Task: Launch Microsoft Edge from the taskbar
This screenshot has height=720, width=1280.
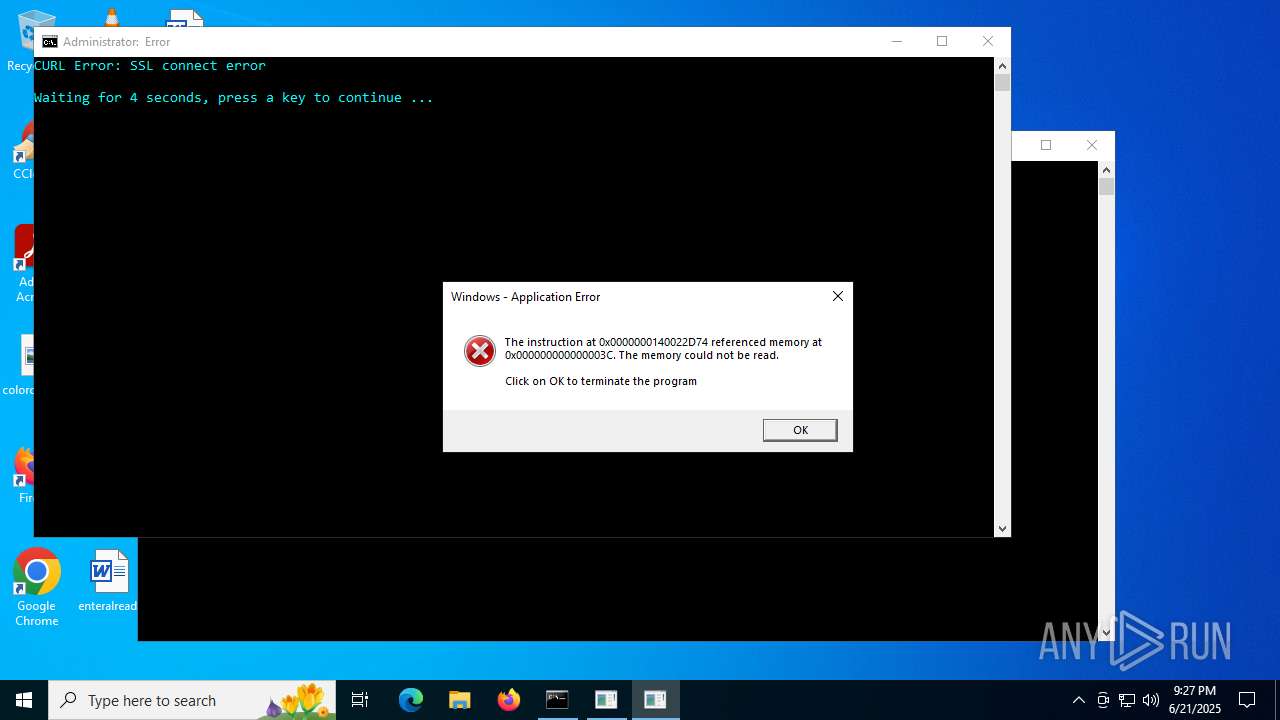Action: pos(411,700)
